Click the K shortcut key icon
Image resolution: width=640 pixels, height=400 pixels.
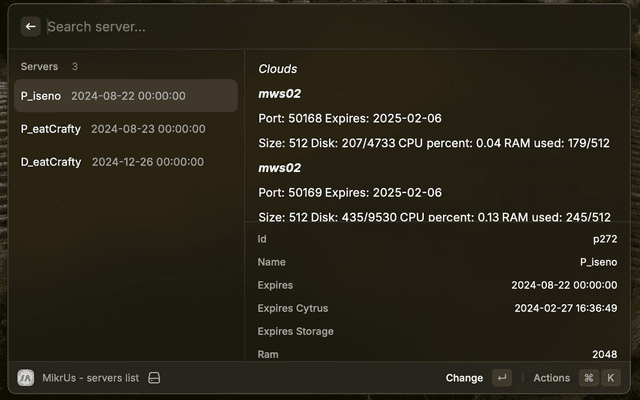(x=610, y=378)
